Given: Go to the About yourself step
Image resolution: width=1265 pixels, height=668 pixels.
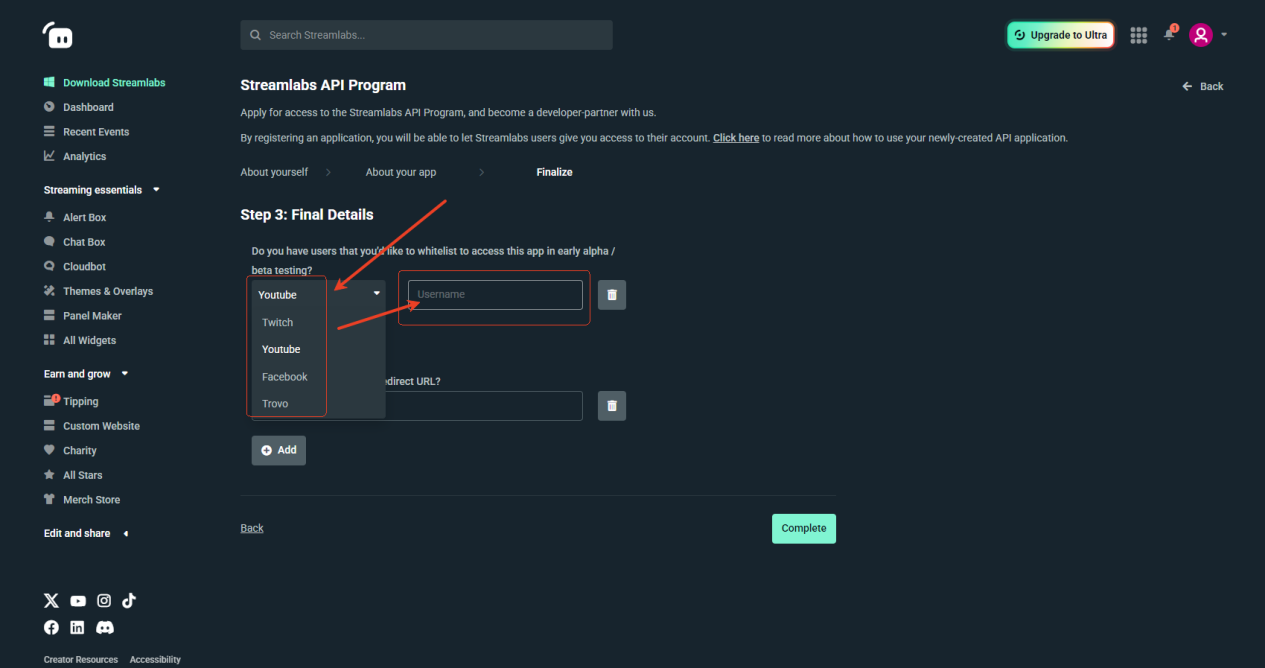Looking at the screenshot, I should pos(274,172).
